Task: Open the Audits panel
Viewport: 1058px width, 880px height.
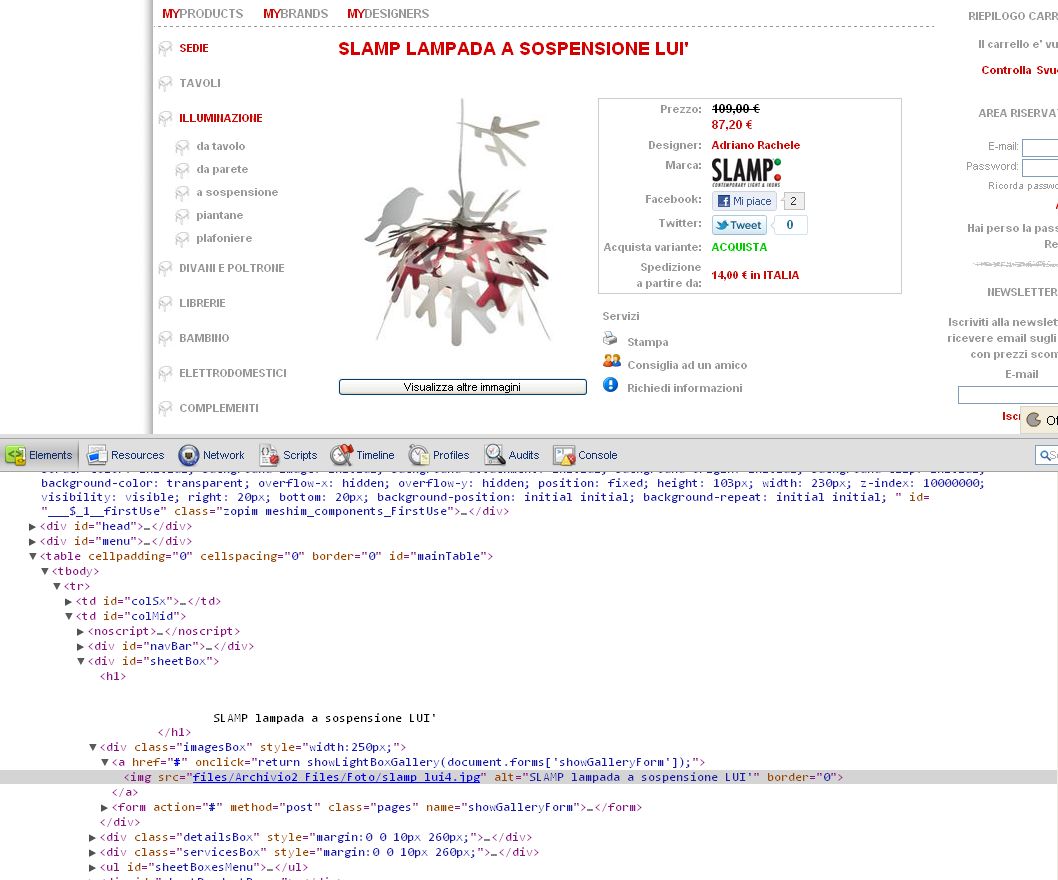Action: point(512,456)
